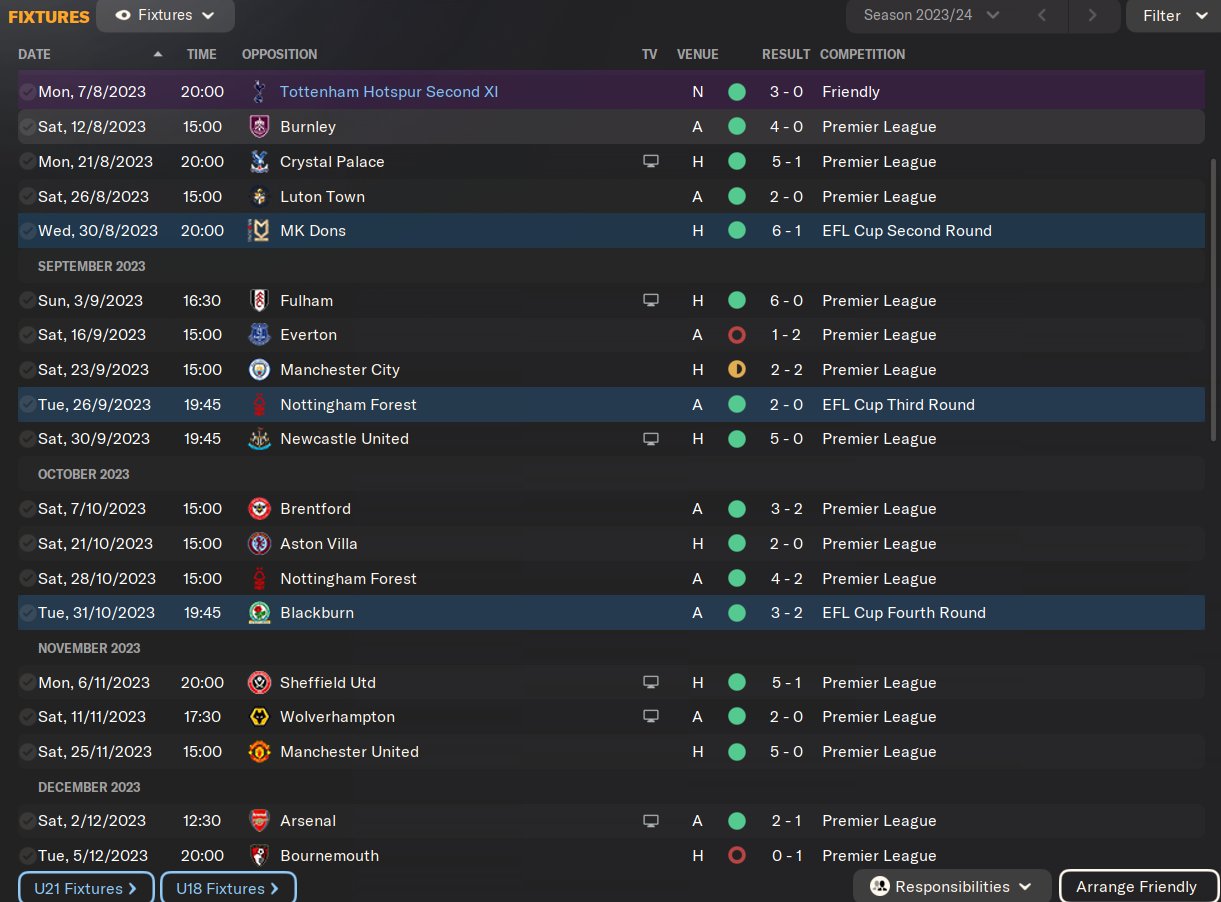Viewport: 1221px width, 902px height.
Task: Expand the Season 2023/24 selector
Action: [932, 15]
